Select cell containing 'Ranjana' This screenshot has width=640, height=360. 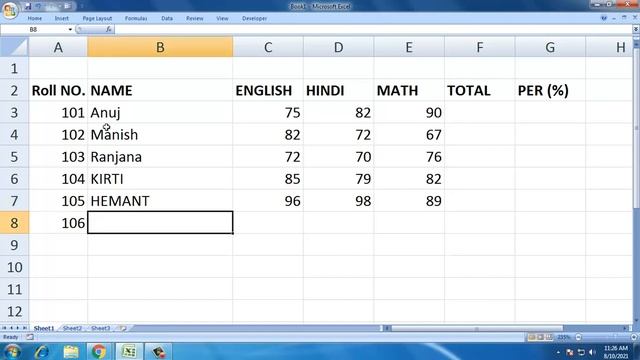[x=160, y=156]
